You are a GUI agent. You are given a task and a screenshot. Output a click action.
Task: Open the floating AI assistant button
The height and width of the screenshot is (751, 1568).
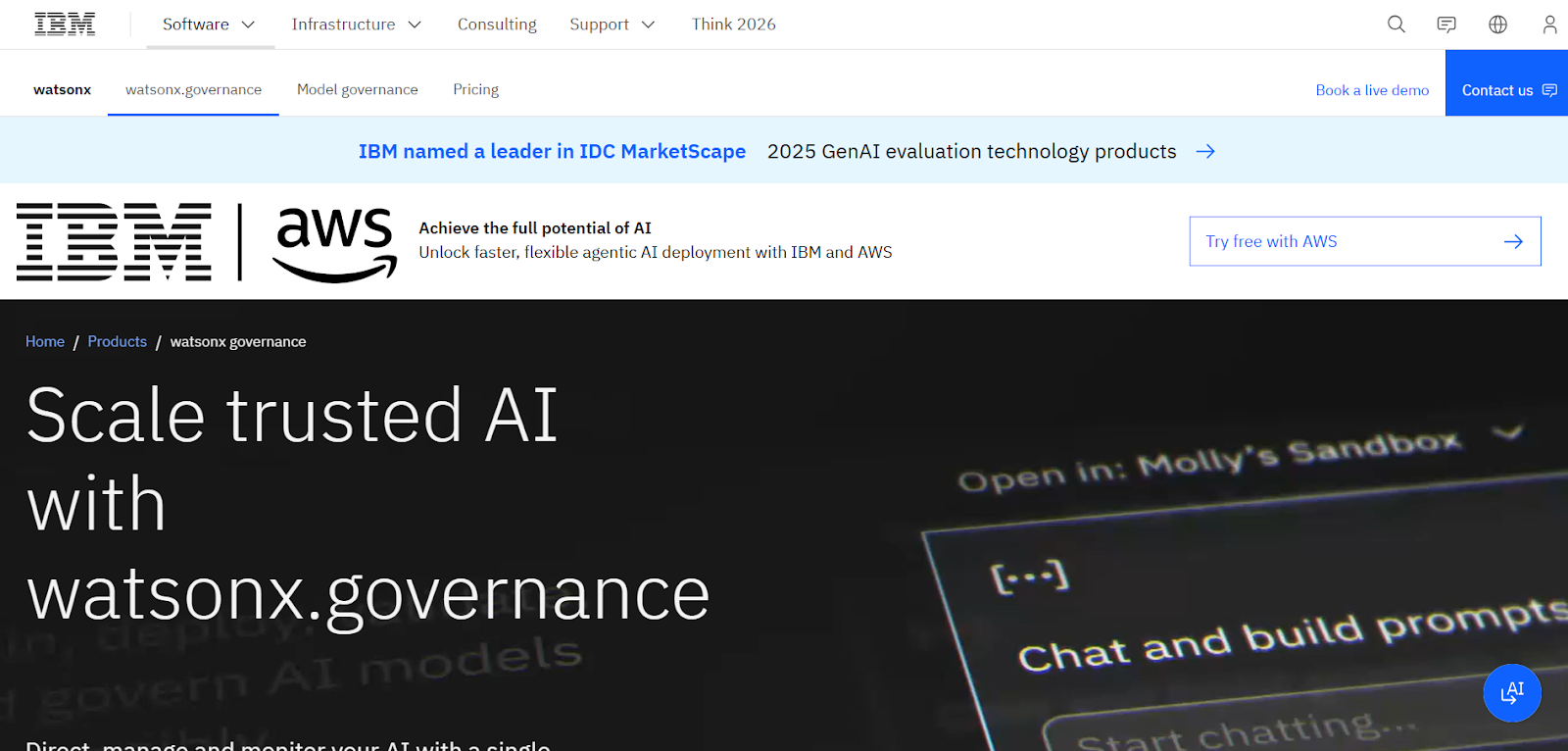(x=1512, y=693)
